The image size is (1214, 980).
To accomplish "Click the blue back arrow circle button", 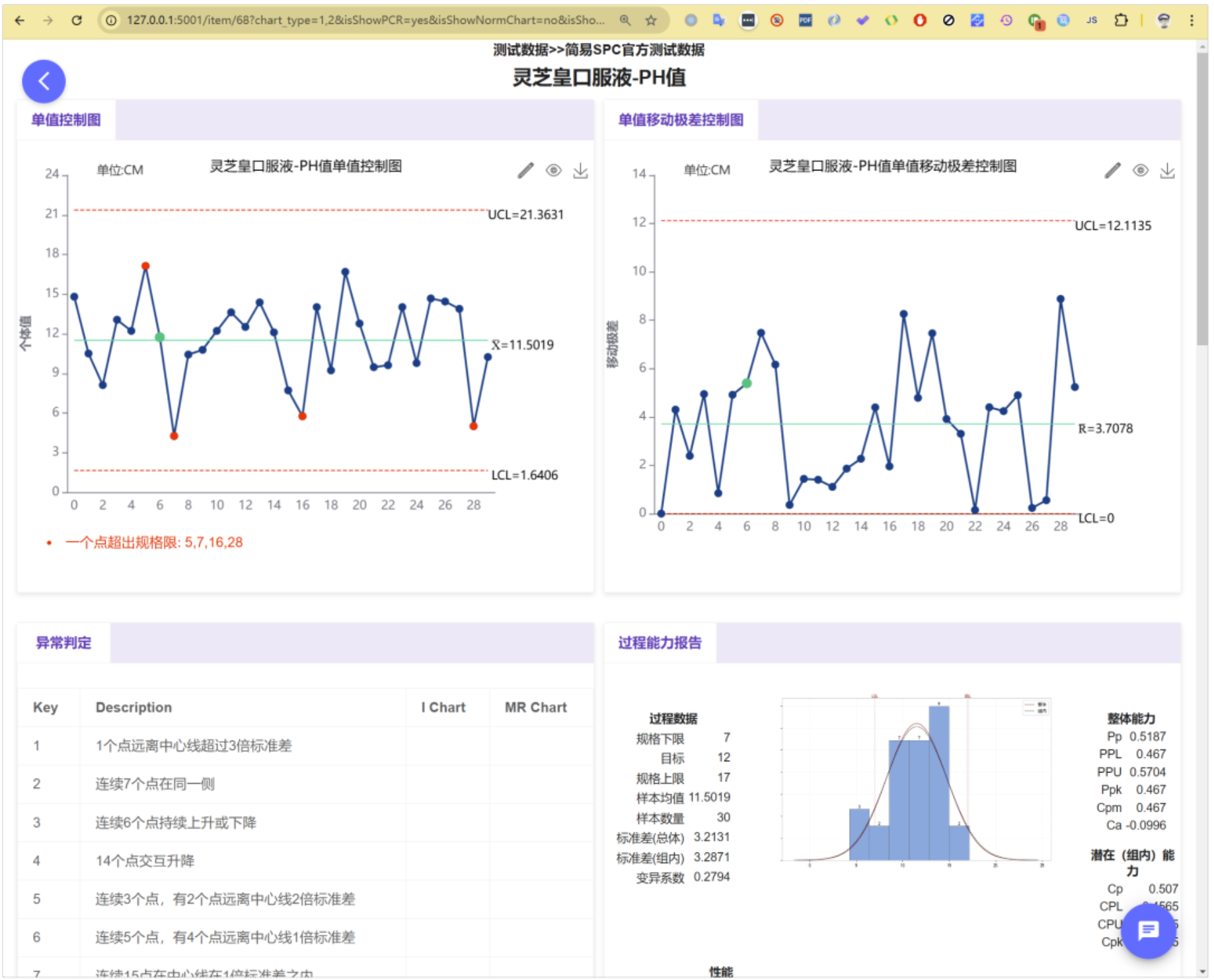I will pos(44,81).
